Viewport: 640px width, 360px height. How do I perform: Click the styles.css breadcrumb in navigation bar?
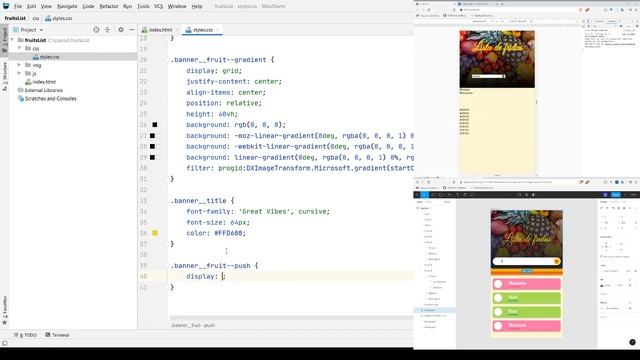pyautogui.click(x=59, y=18)
